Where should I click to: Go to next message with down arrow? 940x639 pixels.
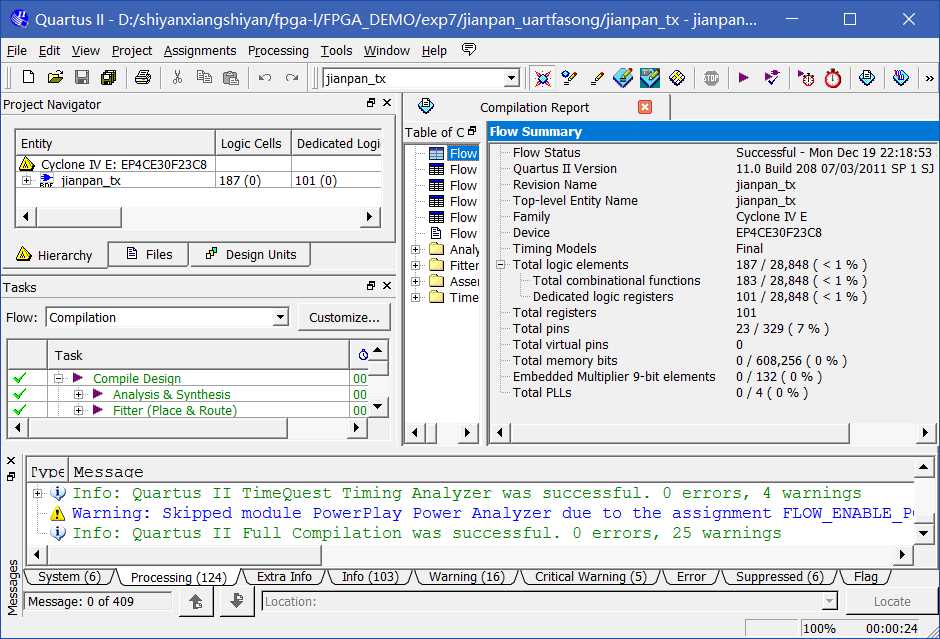tap(237, 601)
